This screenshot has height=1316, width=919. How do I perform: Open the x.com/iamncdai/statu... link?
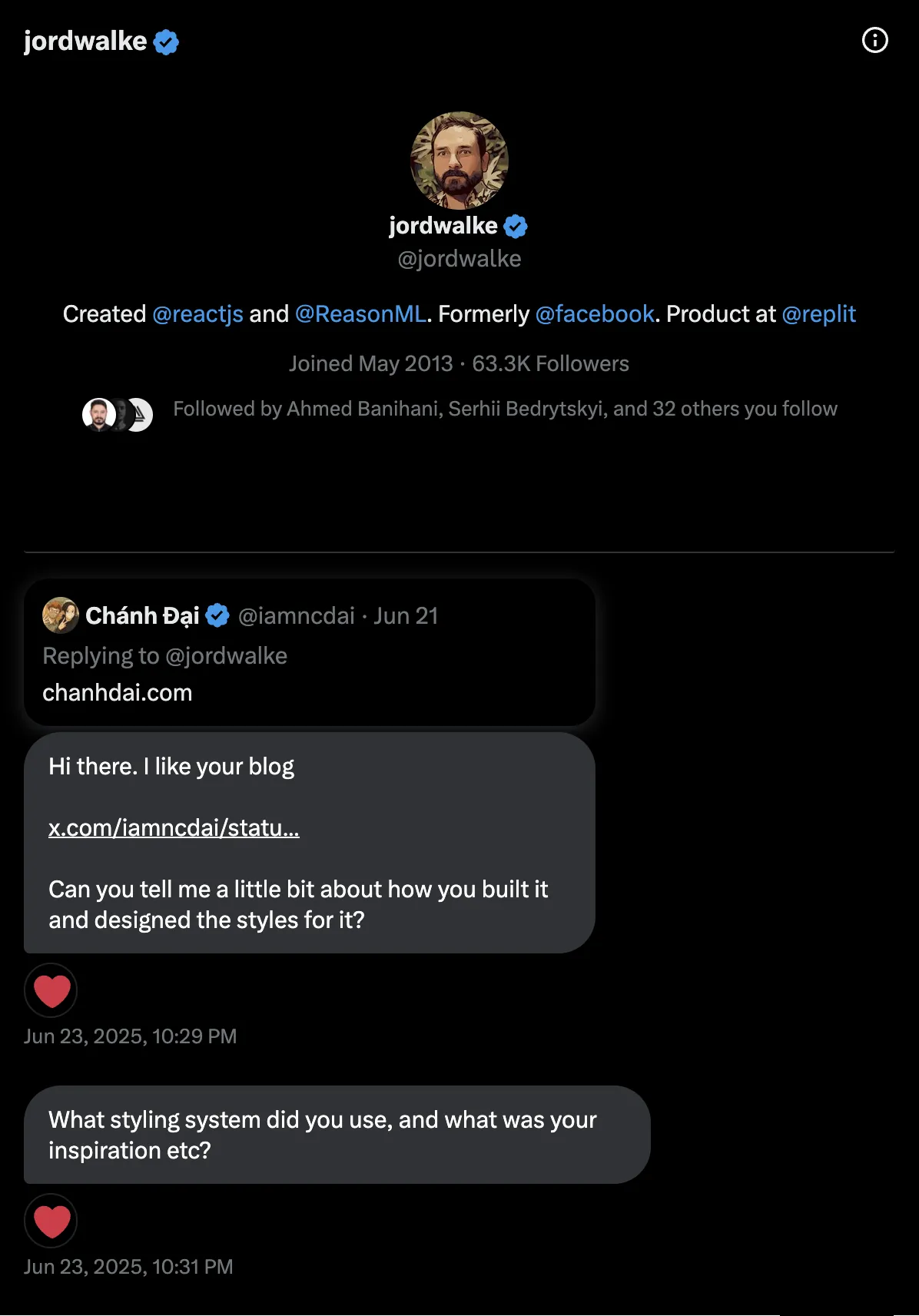pos(174,828)
